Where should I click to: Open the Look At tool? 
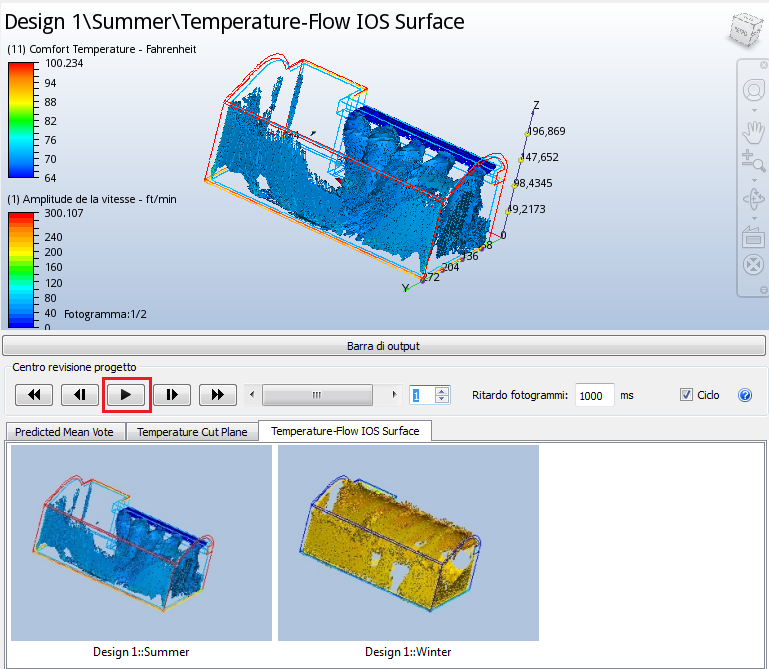[x=753, y=236]
